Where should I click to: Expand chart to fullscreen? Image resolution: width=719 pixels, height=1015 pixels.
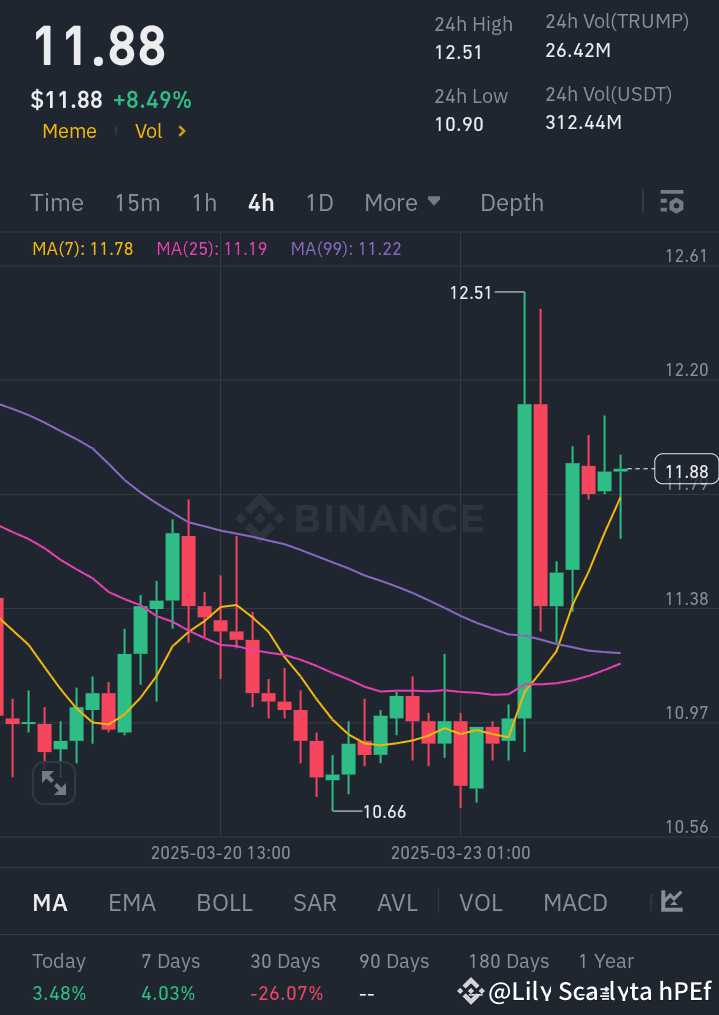(x=54, y=783)
